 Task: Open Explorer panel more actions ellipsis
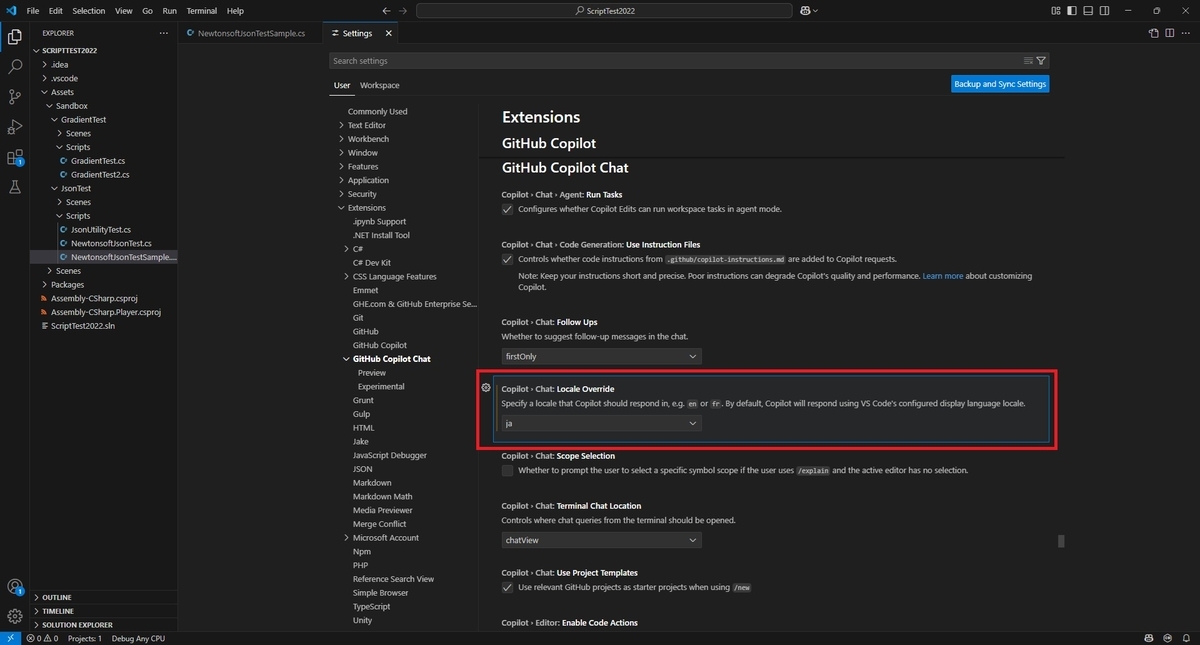[x=164, y=33]
